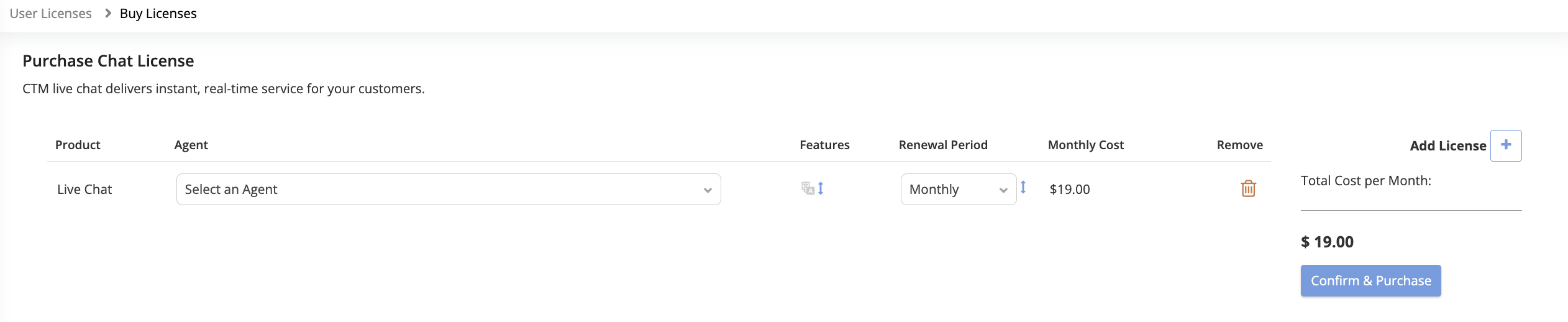Remove the Live Chat license with trash icon

(x=1248, y=188)
